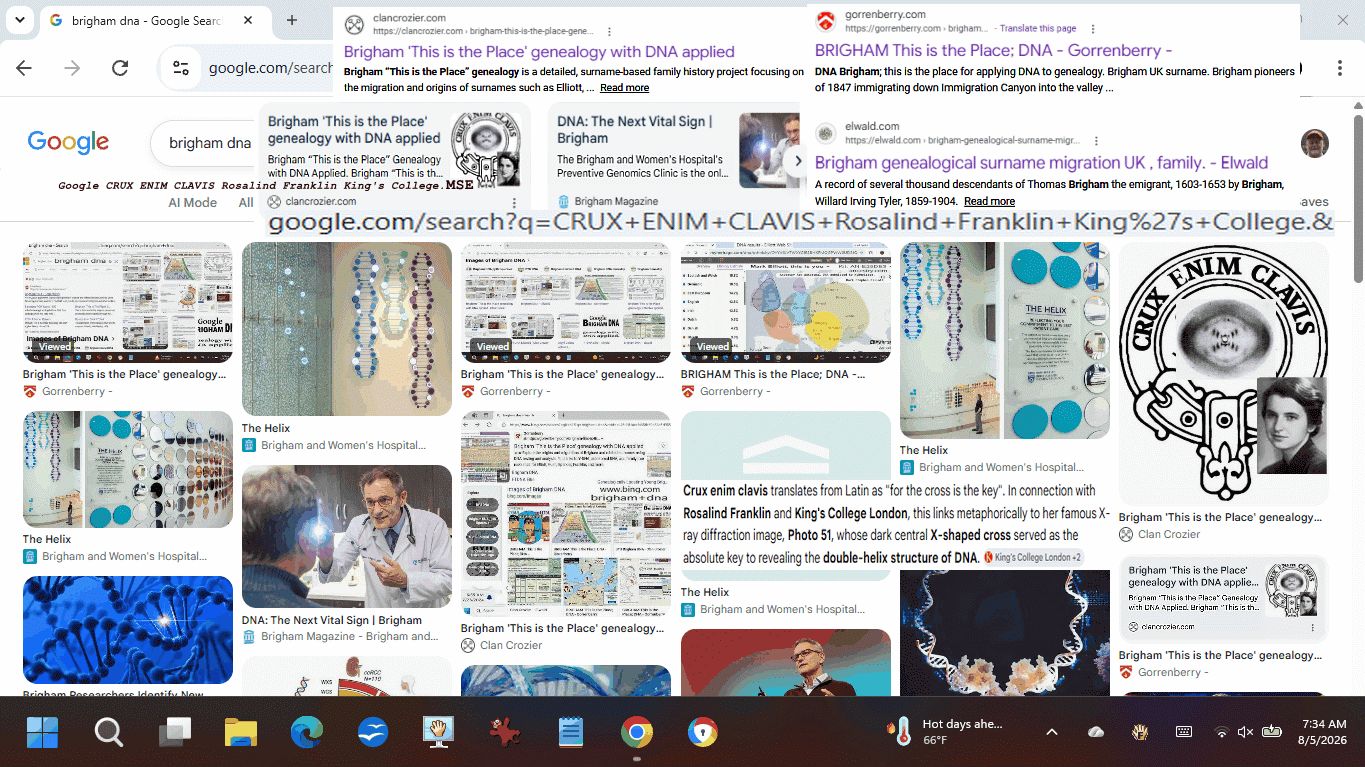Open the Elwald Brigham genealogical surname migration result
Image resolution: width=1365 pixels, height=767 pixels.
(x=1041, y=163)
